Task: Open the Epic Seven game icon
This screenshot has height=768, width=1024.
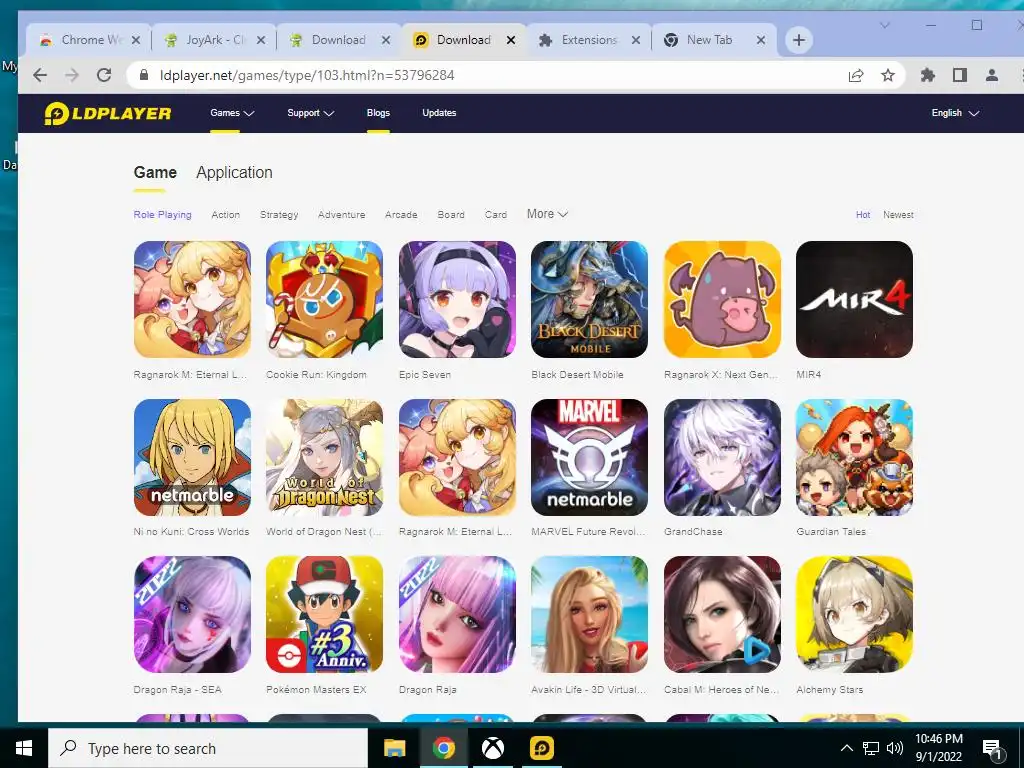Action: [457, 299]
